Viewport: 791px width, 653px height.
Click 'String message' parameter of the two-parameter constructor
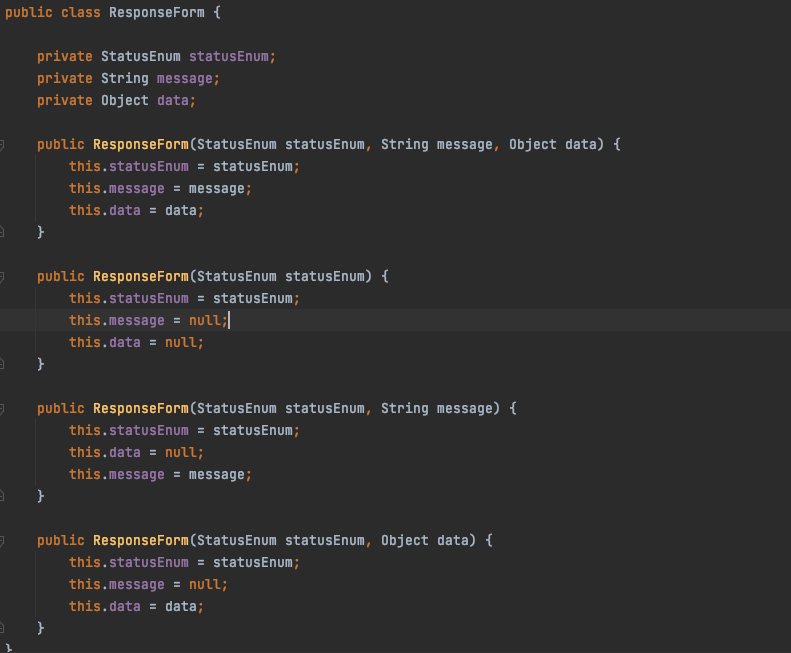click(436, 408)
